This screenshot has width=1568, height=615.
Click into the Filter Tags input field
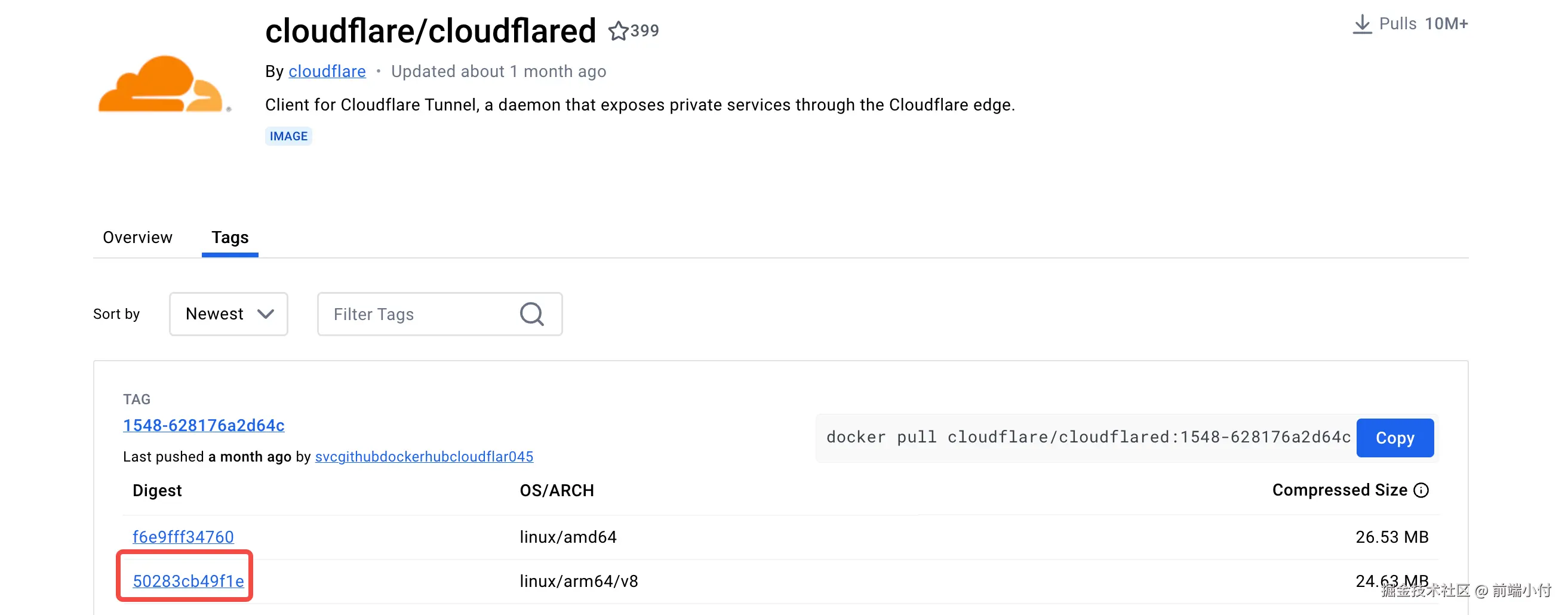(x=420, y=314)
